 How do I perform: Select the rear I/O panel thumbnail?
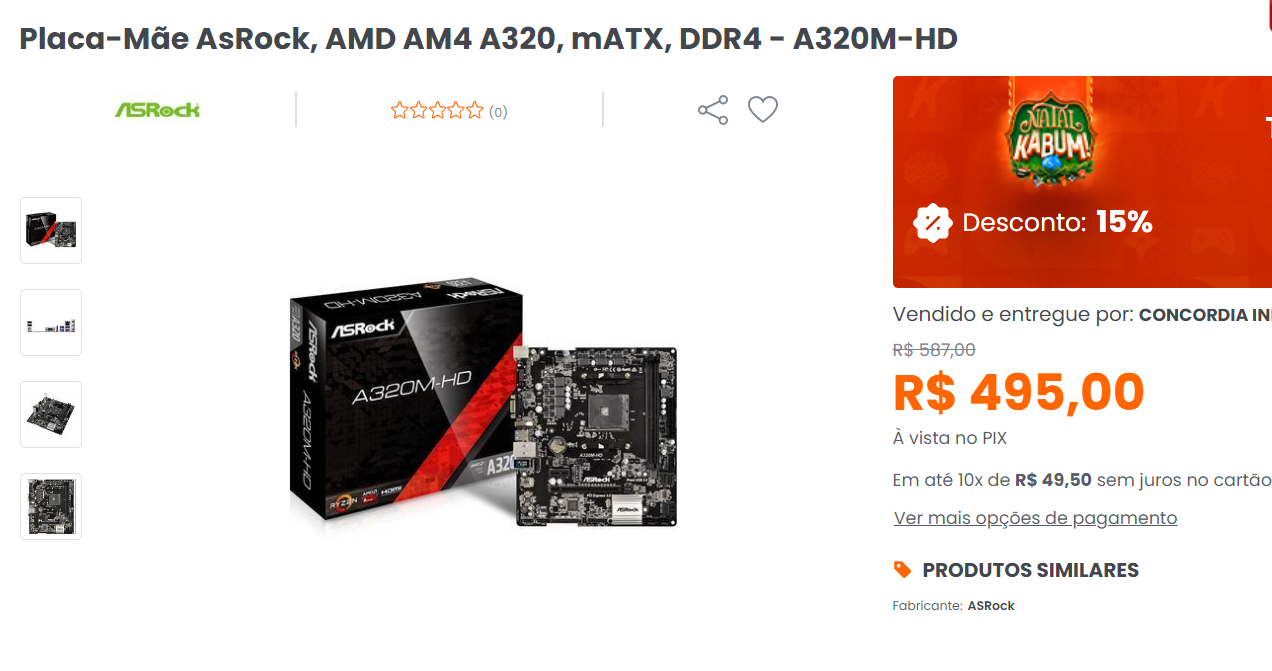[x=51, y=322]
